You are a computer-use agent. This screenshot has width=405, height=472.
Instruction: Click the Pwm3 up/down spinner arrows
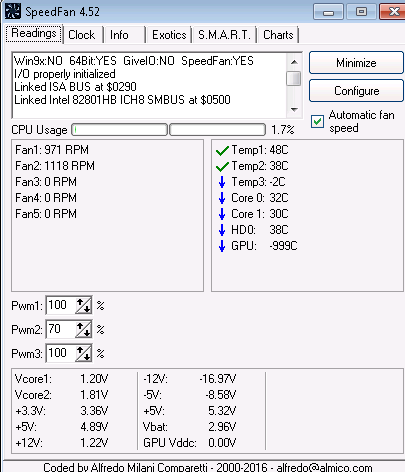coord(83,354)
